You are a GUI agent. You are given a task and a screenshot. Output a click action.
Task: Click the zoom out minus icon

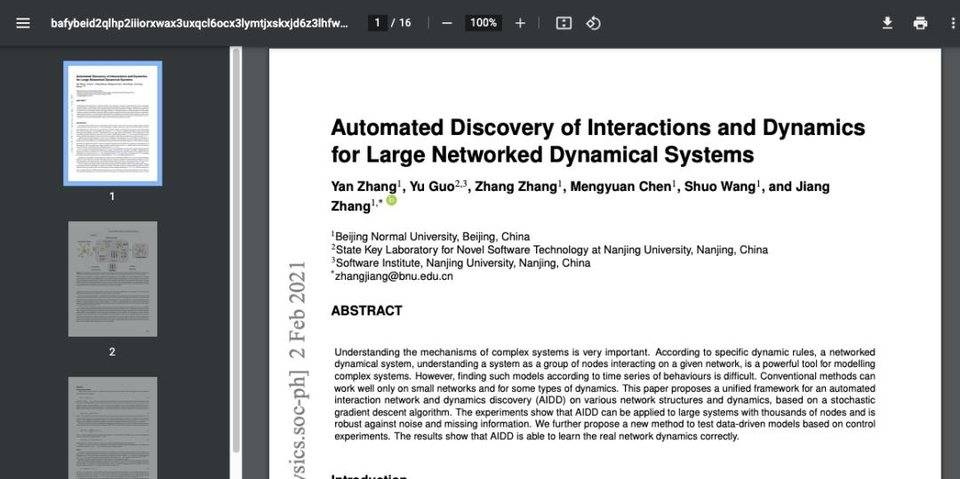(x=447, y=23)
